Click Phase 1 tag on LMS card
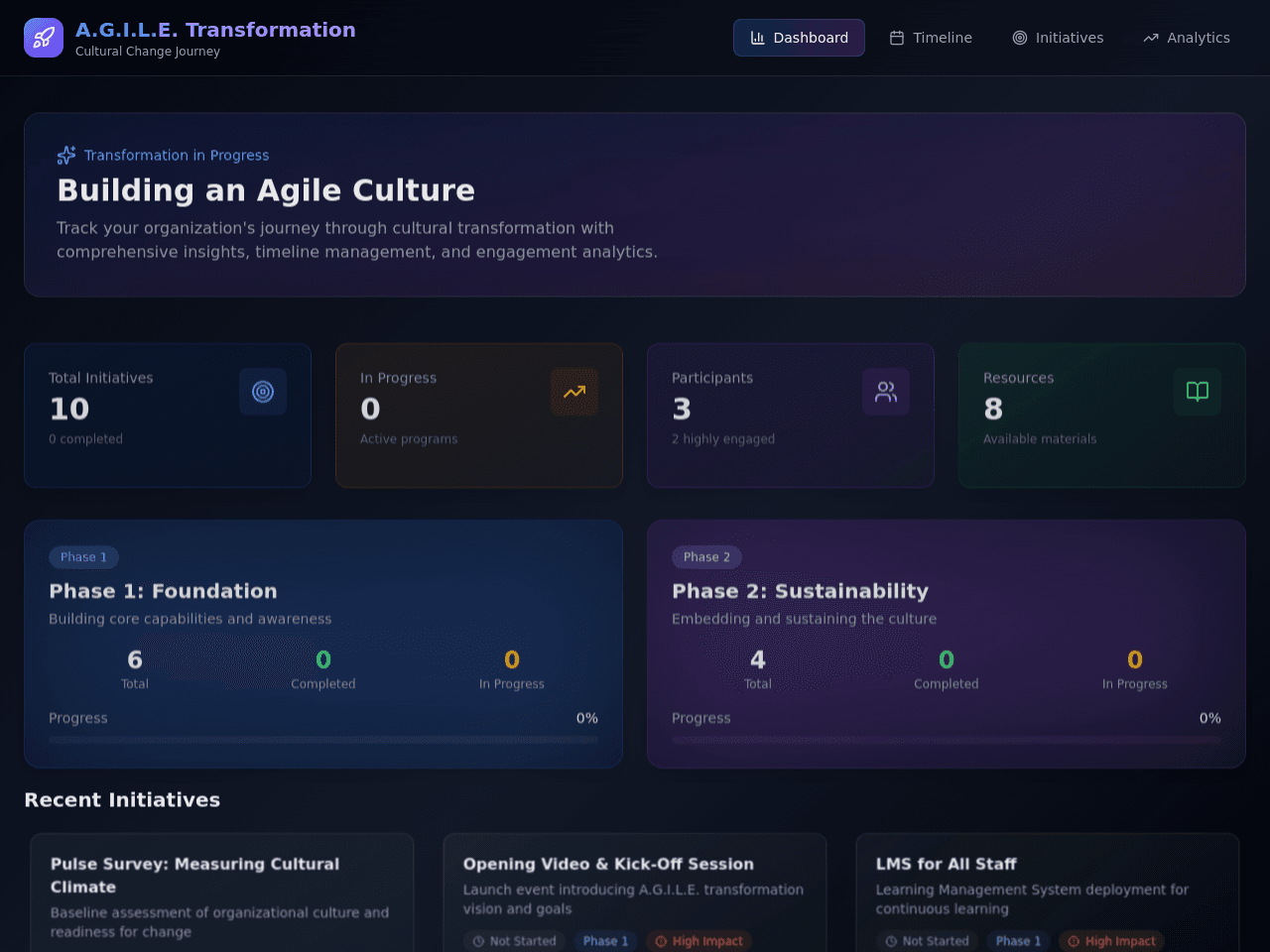This screenshot has height=952, width=1270. click(x=1018, y=941)
